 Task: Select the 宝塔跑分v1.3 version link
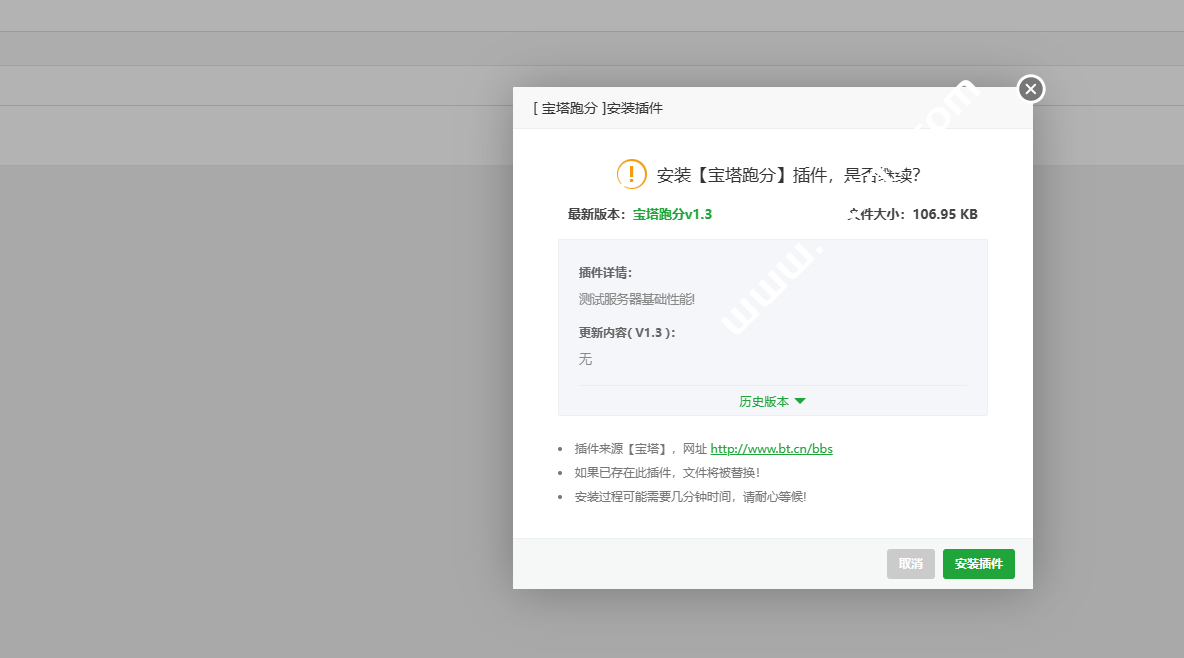[670, 213]
